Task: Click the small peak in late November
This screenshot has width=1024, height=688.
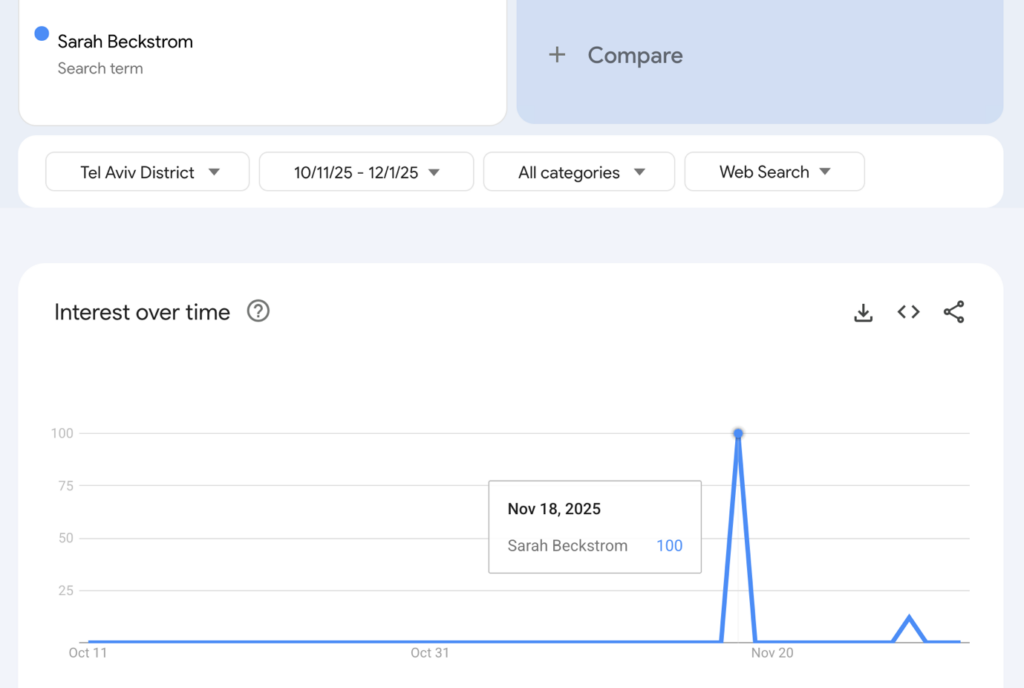Action: [909, 617]
